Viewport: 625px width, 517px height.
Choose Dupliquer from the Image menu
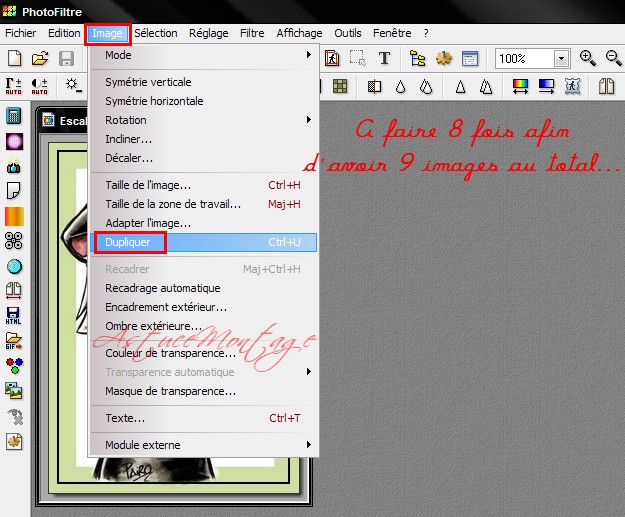[x=204, y=242]
